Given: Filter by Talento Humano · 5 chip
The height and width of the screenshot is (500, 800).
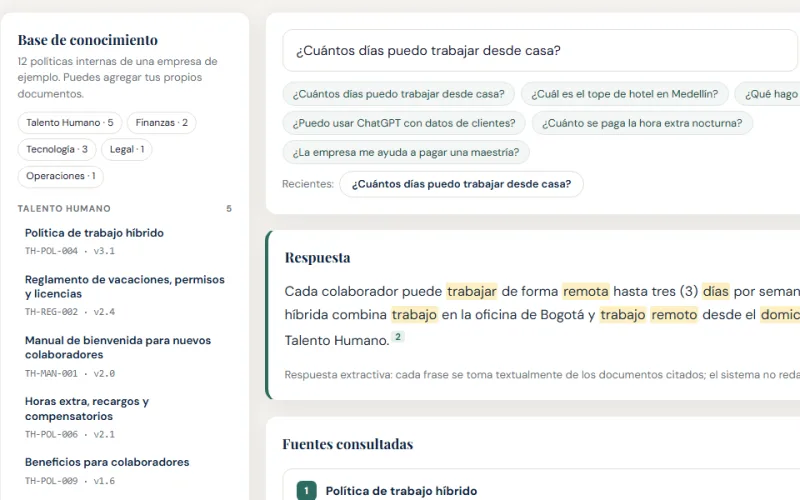Looking at the screenshot, I should (70, 122).
